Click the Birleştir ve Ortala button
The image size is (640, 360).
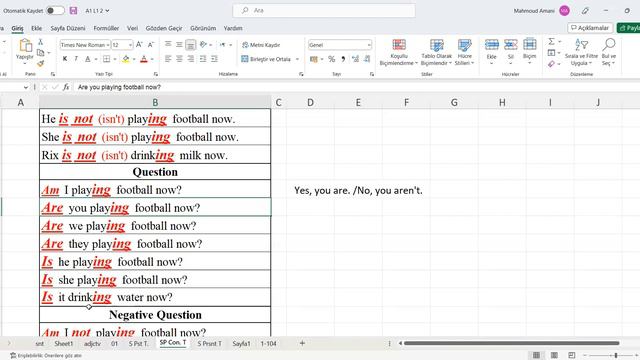pos(266,59)
